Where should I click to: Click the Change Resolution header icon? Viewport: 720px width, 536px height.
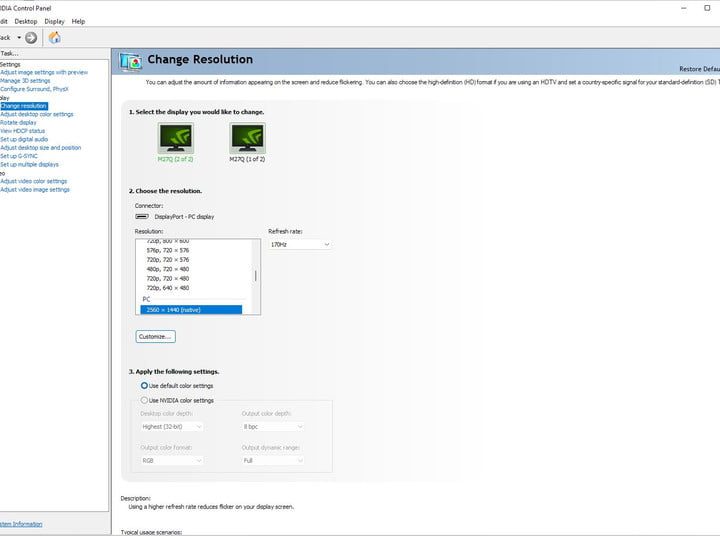[x=131, y=62]
